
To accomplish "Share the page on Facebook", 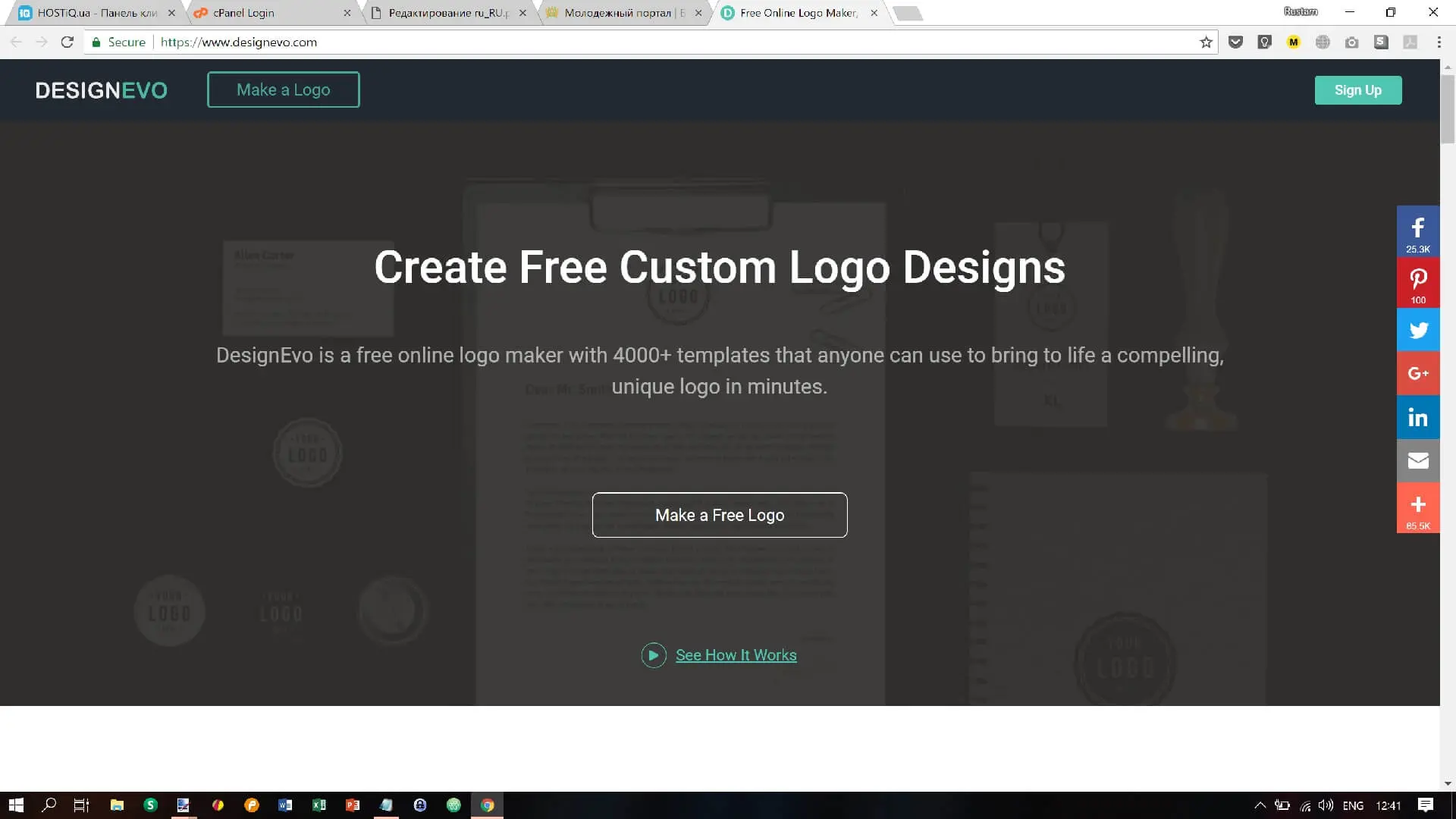I will 1418,231.
